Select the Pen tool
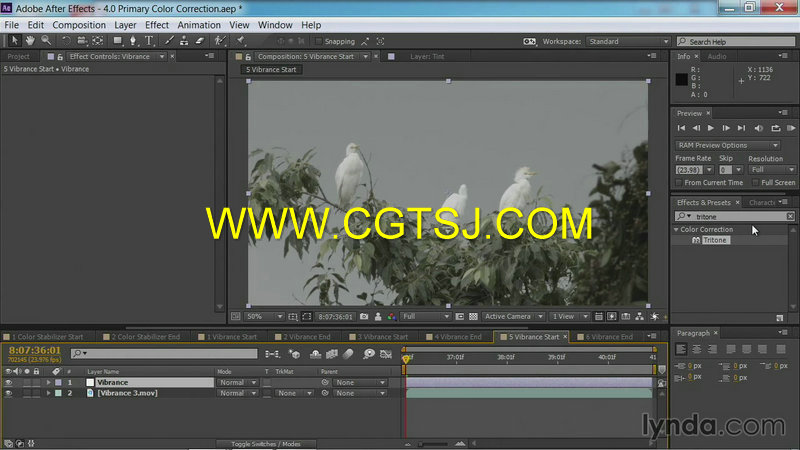The width and height of the screenshot is (800, 450). click(133, 41)
